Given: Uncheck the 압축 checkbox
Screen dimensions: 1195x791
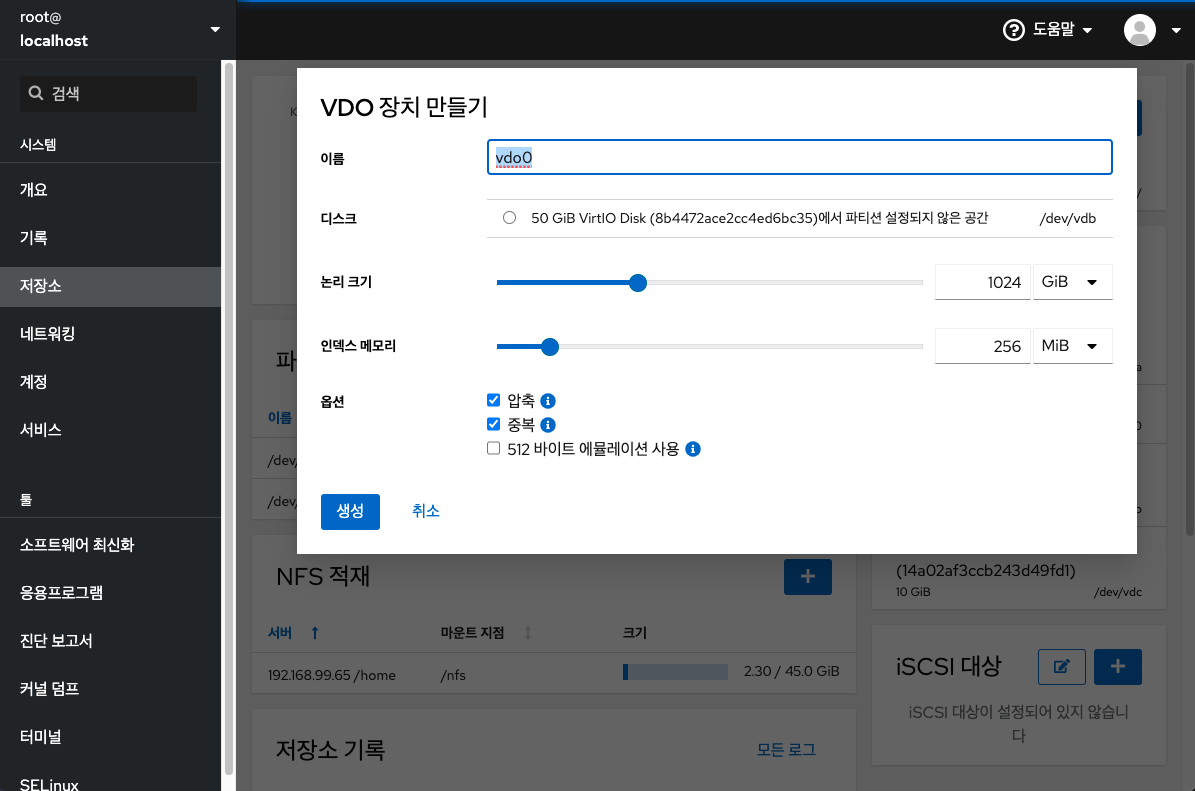Looking at the screenshot, I should [x=493, y=399].
